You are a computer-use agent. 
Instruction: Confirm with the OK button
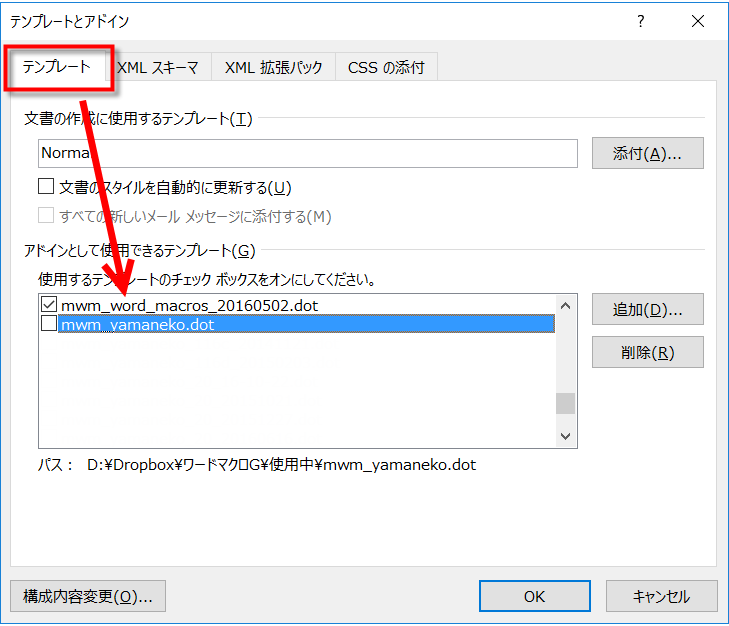point(534,596)
